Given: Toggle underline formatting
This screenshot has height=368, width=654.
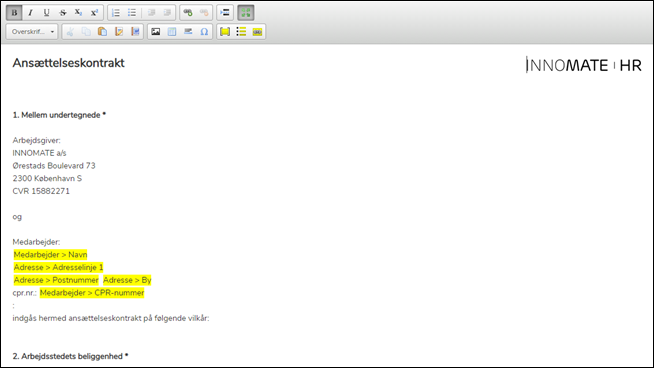Looking at the screenshot, I should 46,13.
